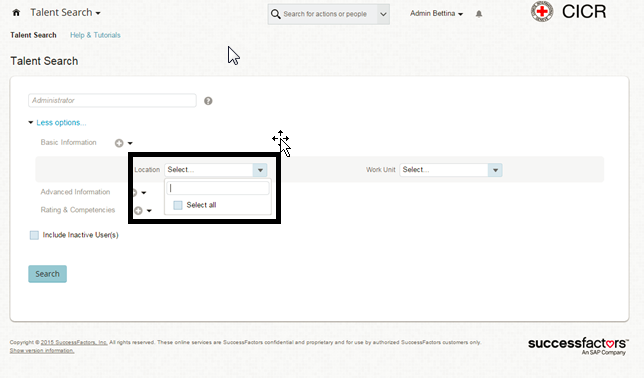Add a Rating & Competencies criterion plus icon
This screenshot has width=644, height=378.
click(x=138, y=210)
